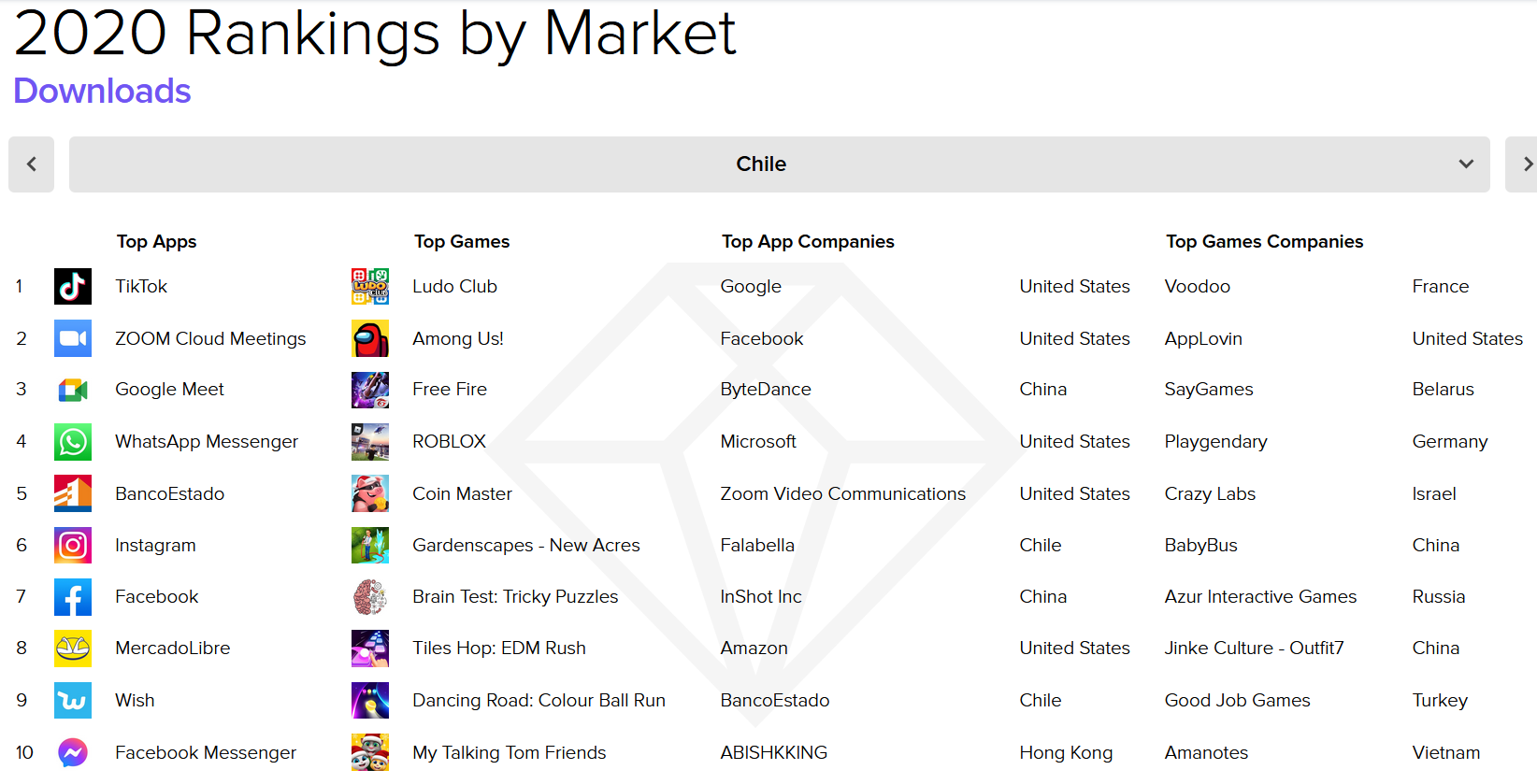
Task: Click the WhatsApp Messenger icon
Action: click(73, 441)
